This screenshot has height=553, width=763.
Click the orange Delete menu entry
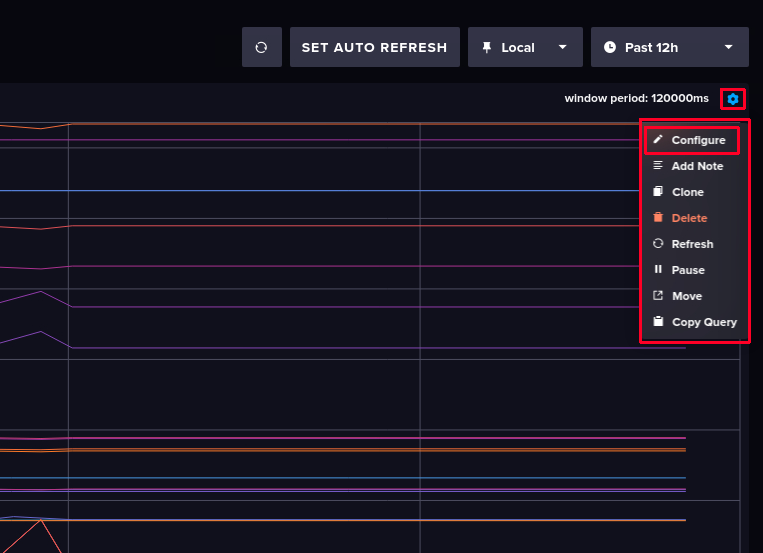click(x=689, y=218)
